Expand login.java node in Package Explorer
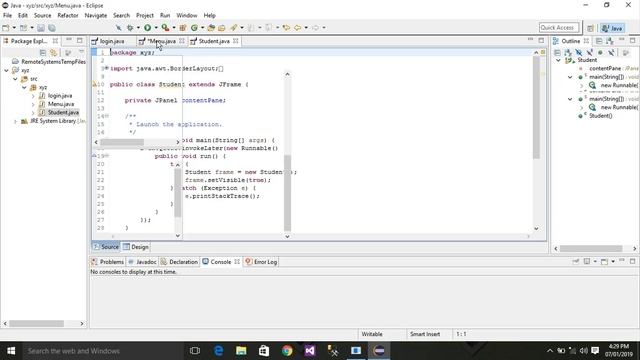This screenshot has width=640, height=360. pyautogui.click(x=33, y=96)
